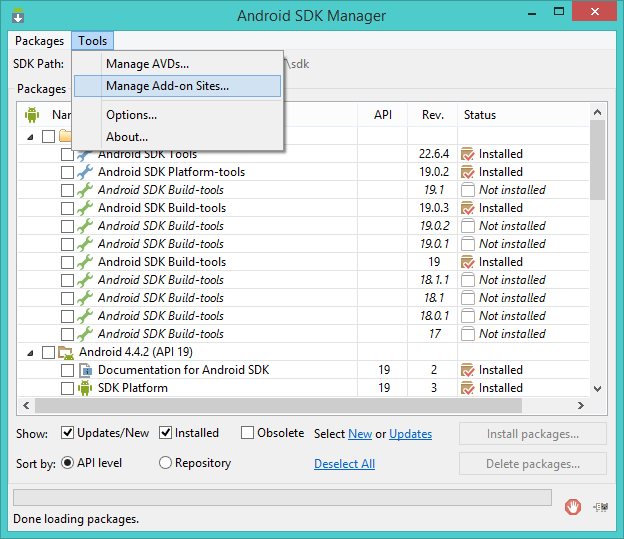
Task: Check the Android 4.4.2 (API 19) group checkbox
Action: pyautogui.click(x=48, y=352)
